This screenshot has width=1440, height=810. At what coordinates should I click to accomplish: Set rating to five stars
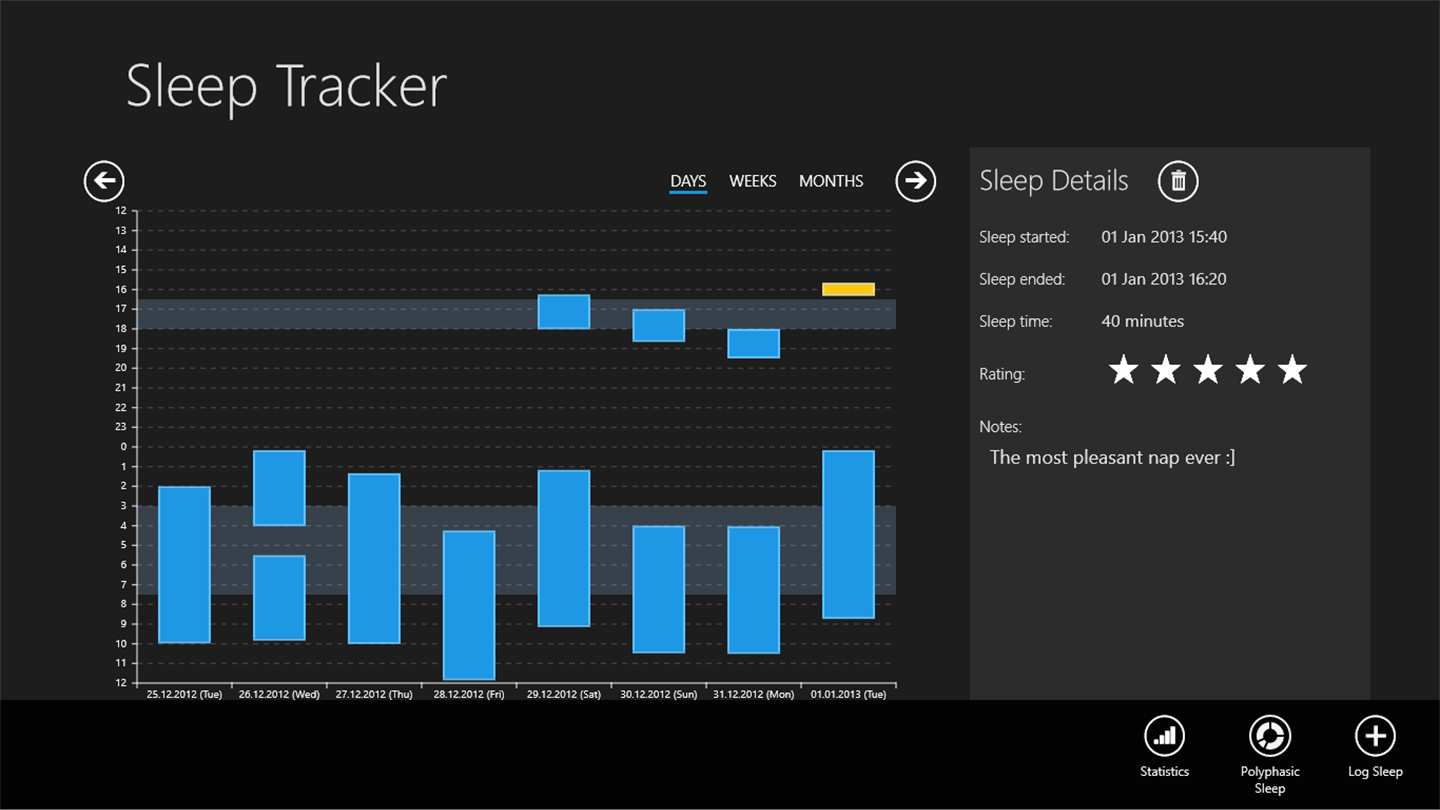tap(1293, 370)
